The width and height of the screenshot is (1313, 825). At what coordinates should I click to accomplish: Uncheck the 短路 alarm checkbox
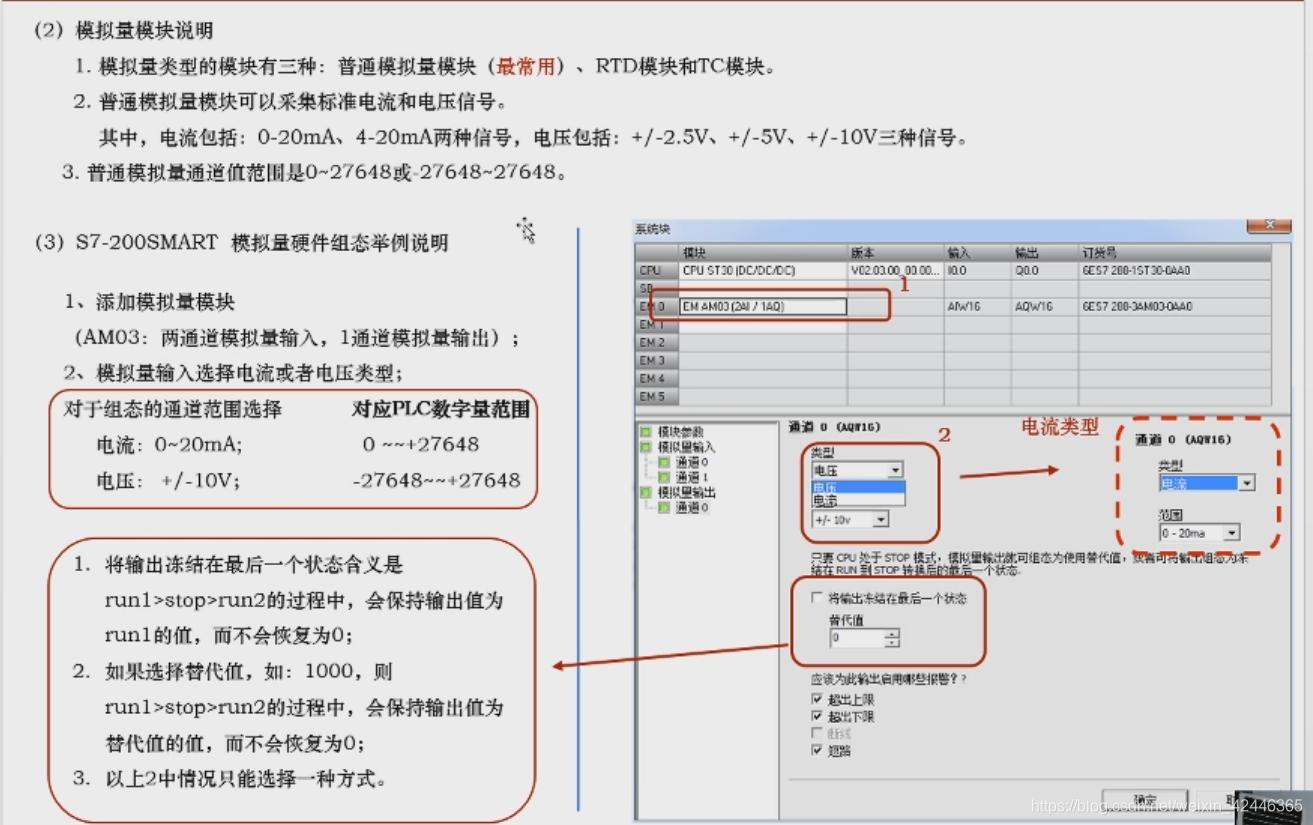point(817,750)
